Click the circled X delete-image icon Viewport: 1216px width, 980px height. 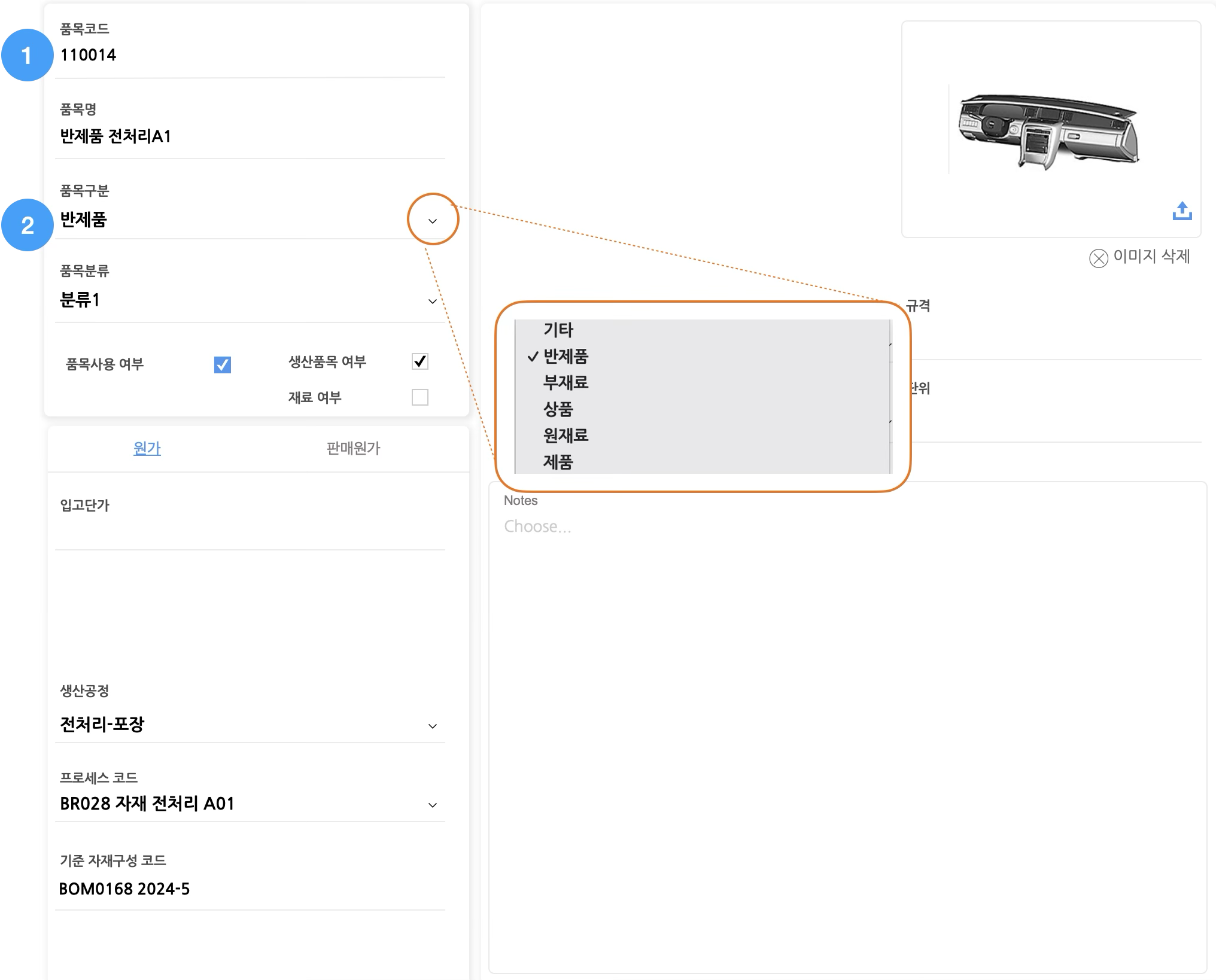click(x=1098, y=258)
